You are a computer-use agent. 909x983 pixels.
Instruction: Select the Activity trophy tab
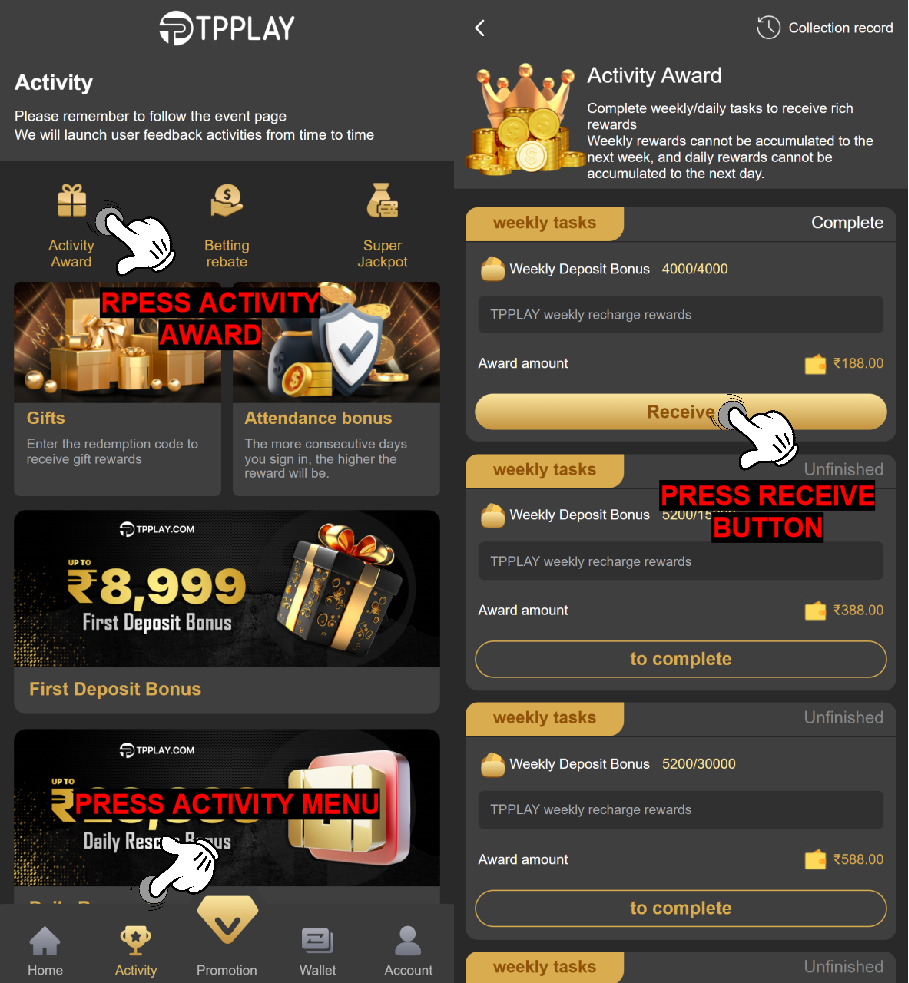point(135,952)
